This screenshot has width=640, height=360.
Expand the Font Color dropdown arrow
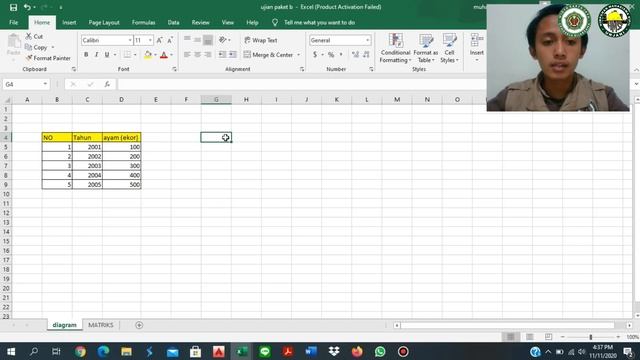tap(171, 55)
